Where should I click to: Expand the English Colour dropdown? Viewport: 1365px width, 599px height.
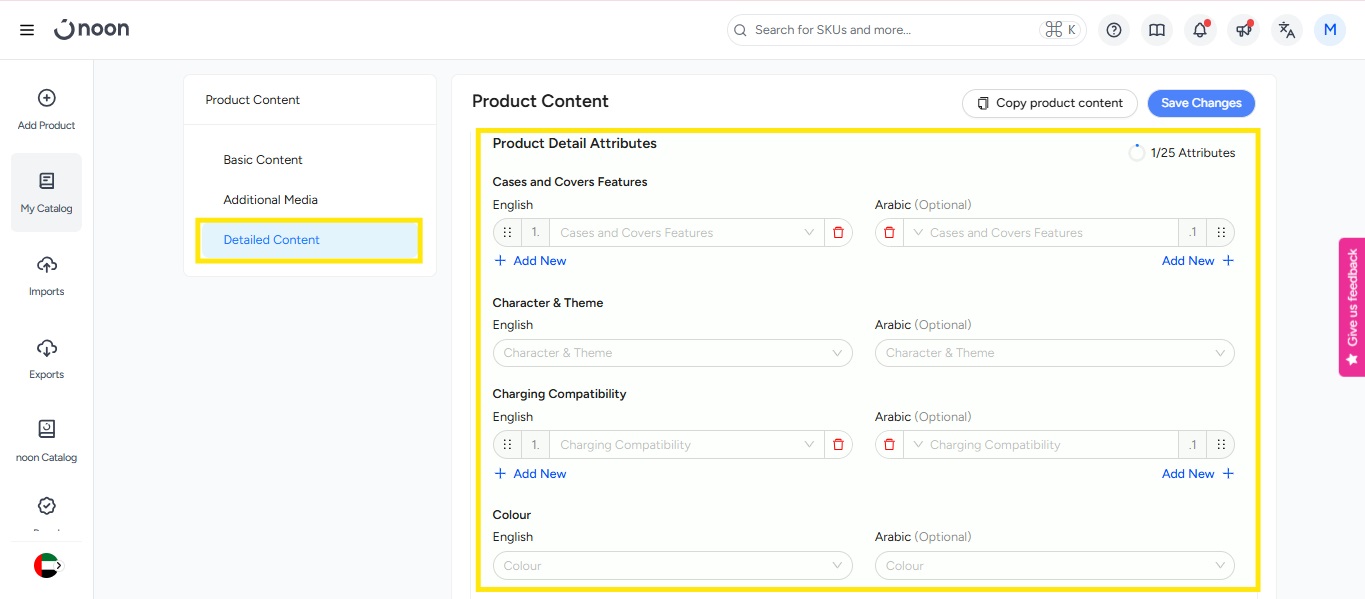[x=672, y=566]
